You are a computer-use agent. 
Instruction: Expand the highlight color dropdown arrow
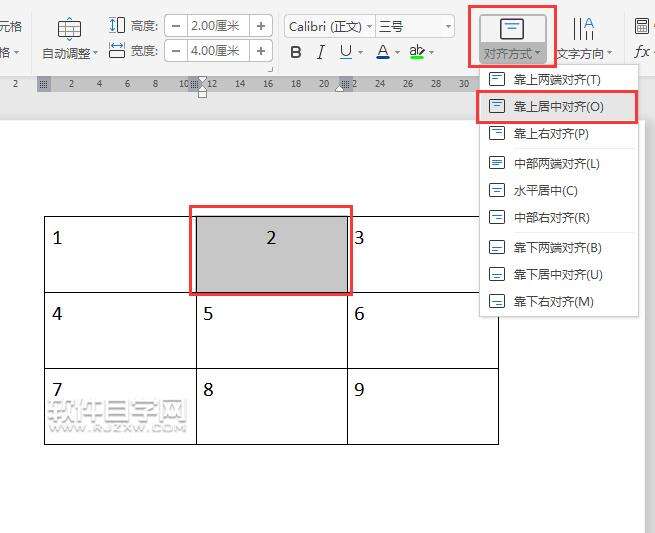pyautogui.click(x=432, y=53)
